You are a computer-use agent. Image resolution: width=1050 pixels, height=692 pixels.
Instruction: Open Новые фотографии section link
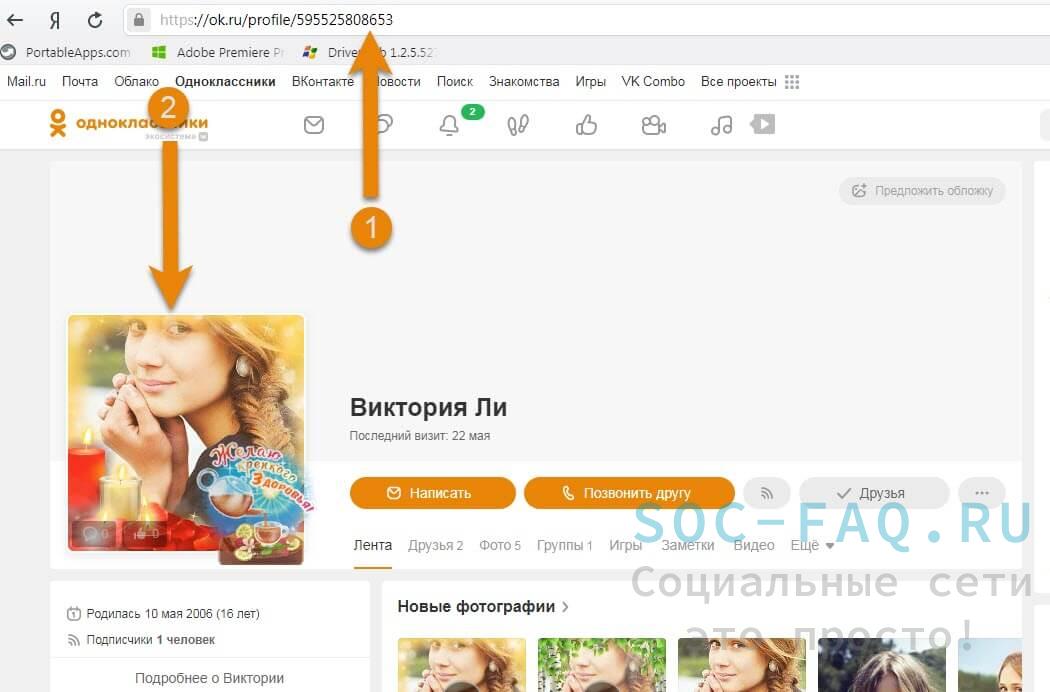click(483, 607)
